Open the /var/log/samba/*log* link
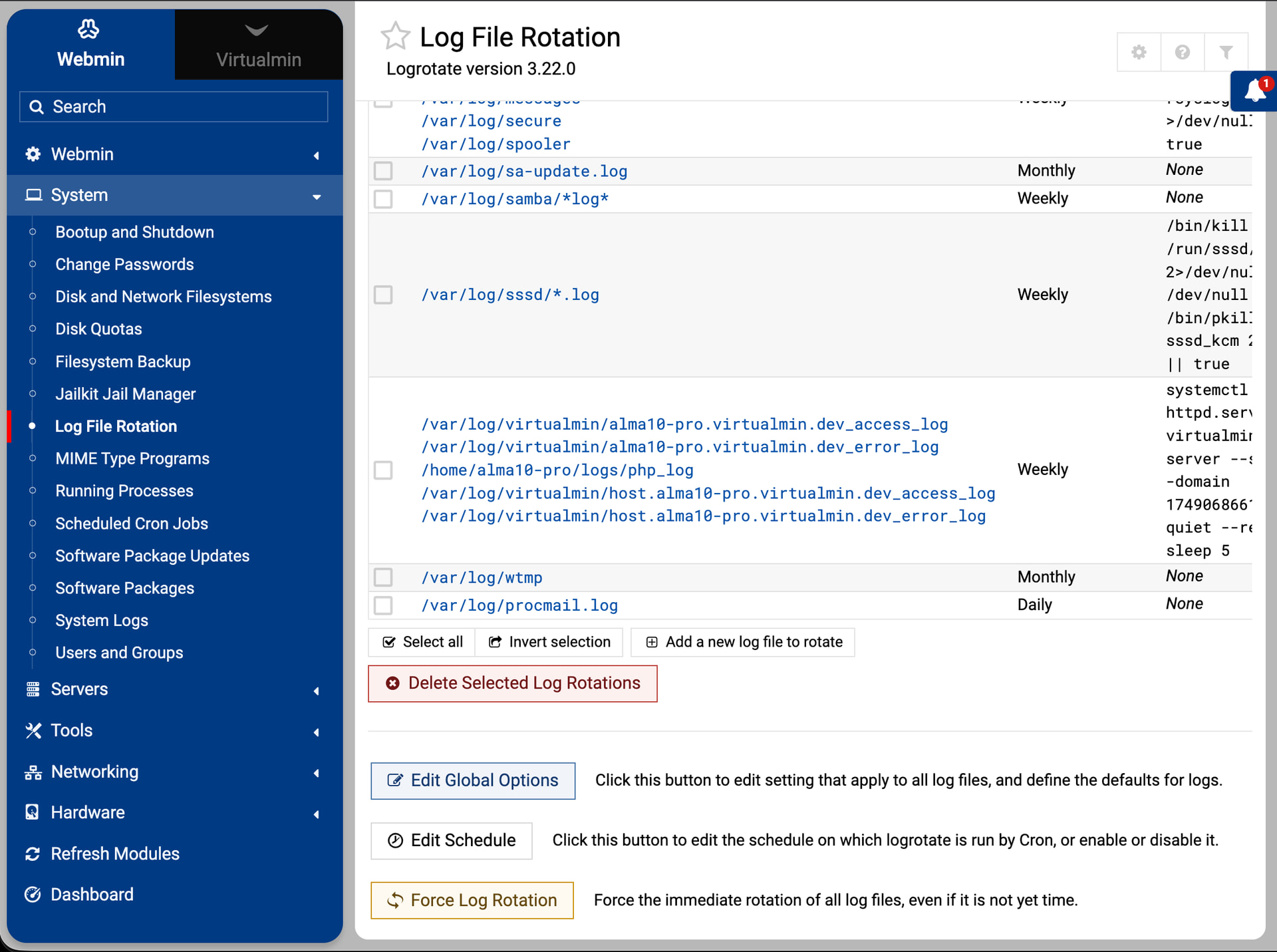 [515, 199]
